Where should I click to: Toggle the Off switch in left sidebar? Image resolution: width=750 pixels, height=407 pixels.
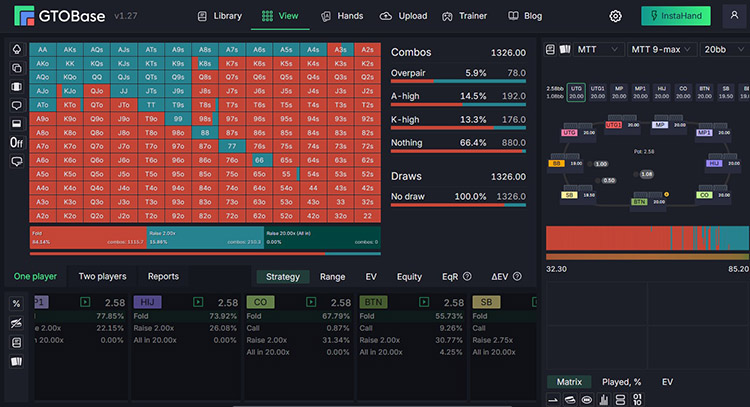click(x=16, y=143)
